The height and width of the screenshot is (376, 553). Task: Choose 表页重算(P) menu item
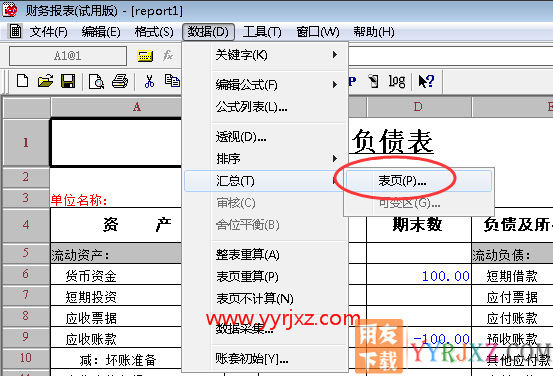pos(266,277)
